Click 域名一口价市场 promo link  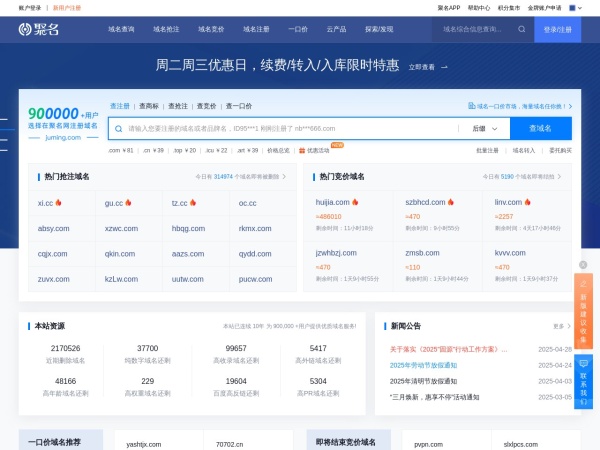(521, 106)
